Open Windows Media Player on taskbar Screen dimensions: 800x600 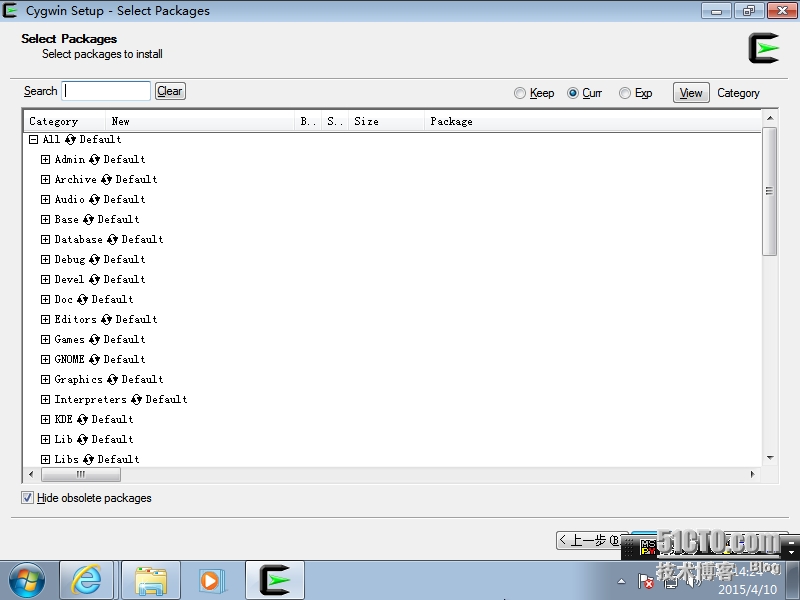coord(211,581)
